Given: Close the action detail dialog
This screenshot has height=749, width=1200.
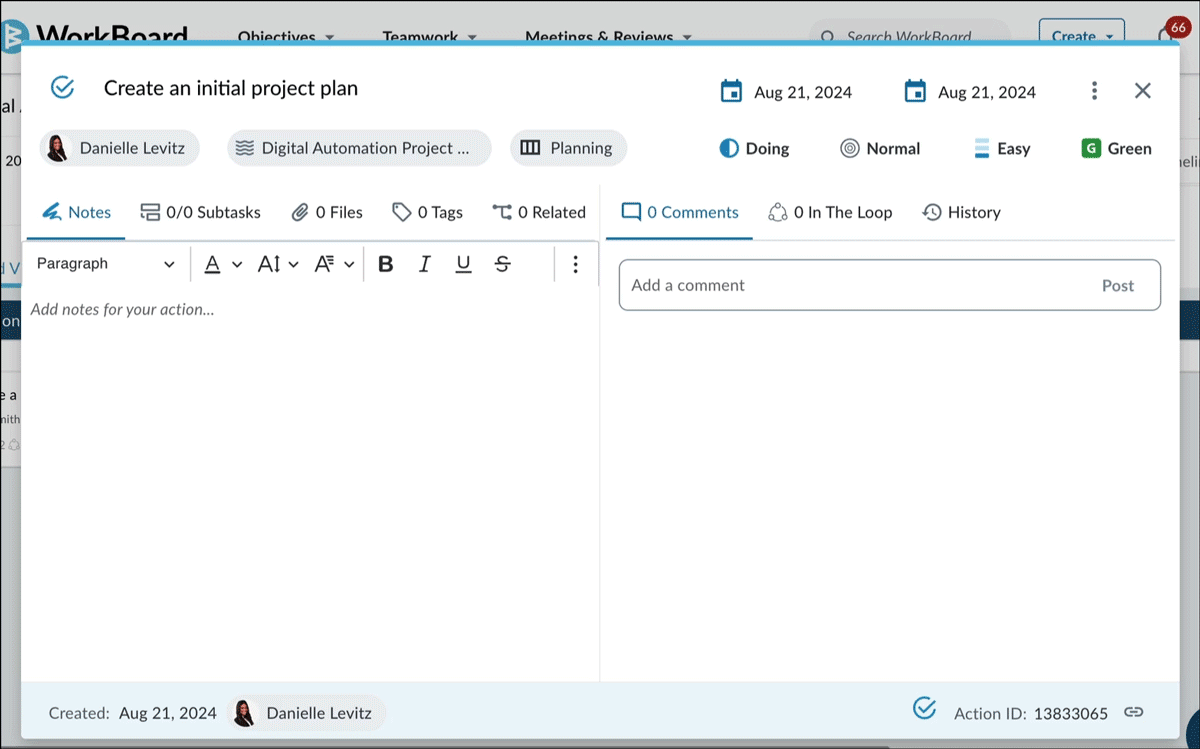Looking at the screenshot, I should tap(1143, 91).
